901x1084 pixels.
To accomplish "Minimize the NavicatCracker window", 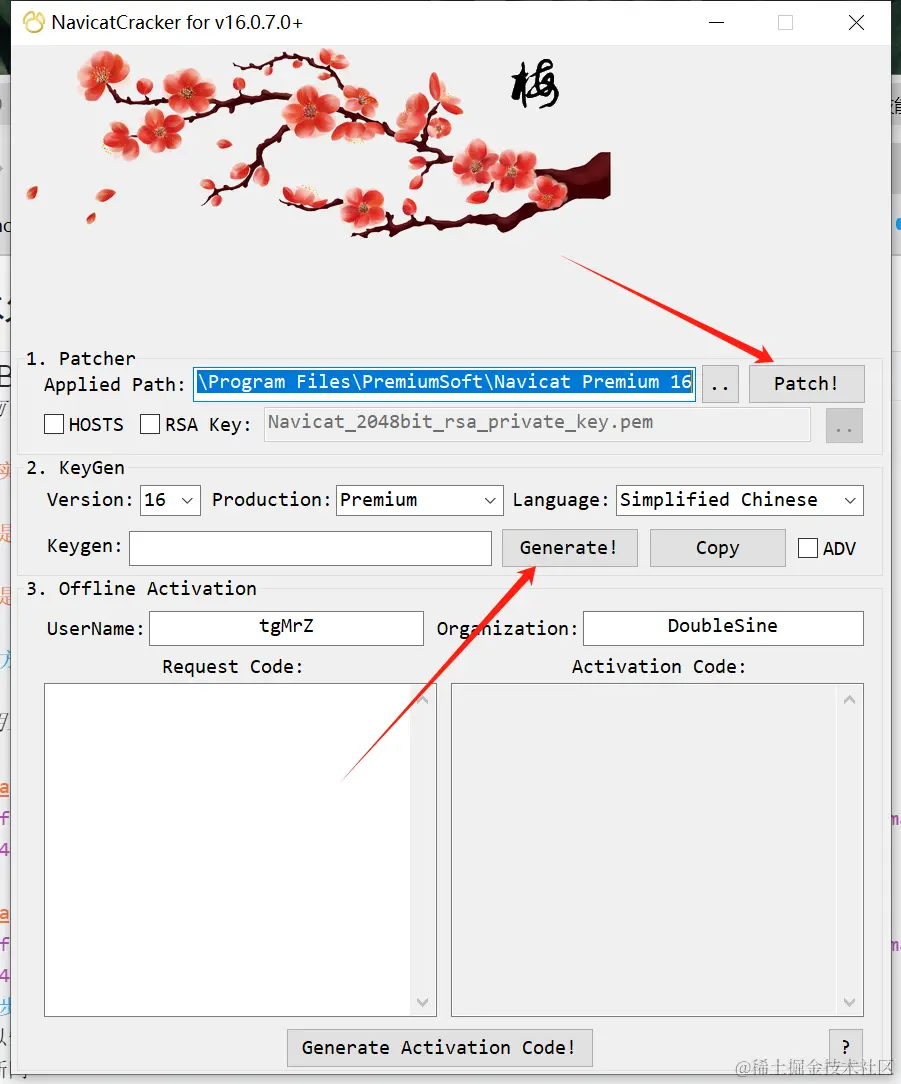I will 716,23.
